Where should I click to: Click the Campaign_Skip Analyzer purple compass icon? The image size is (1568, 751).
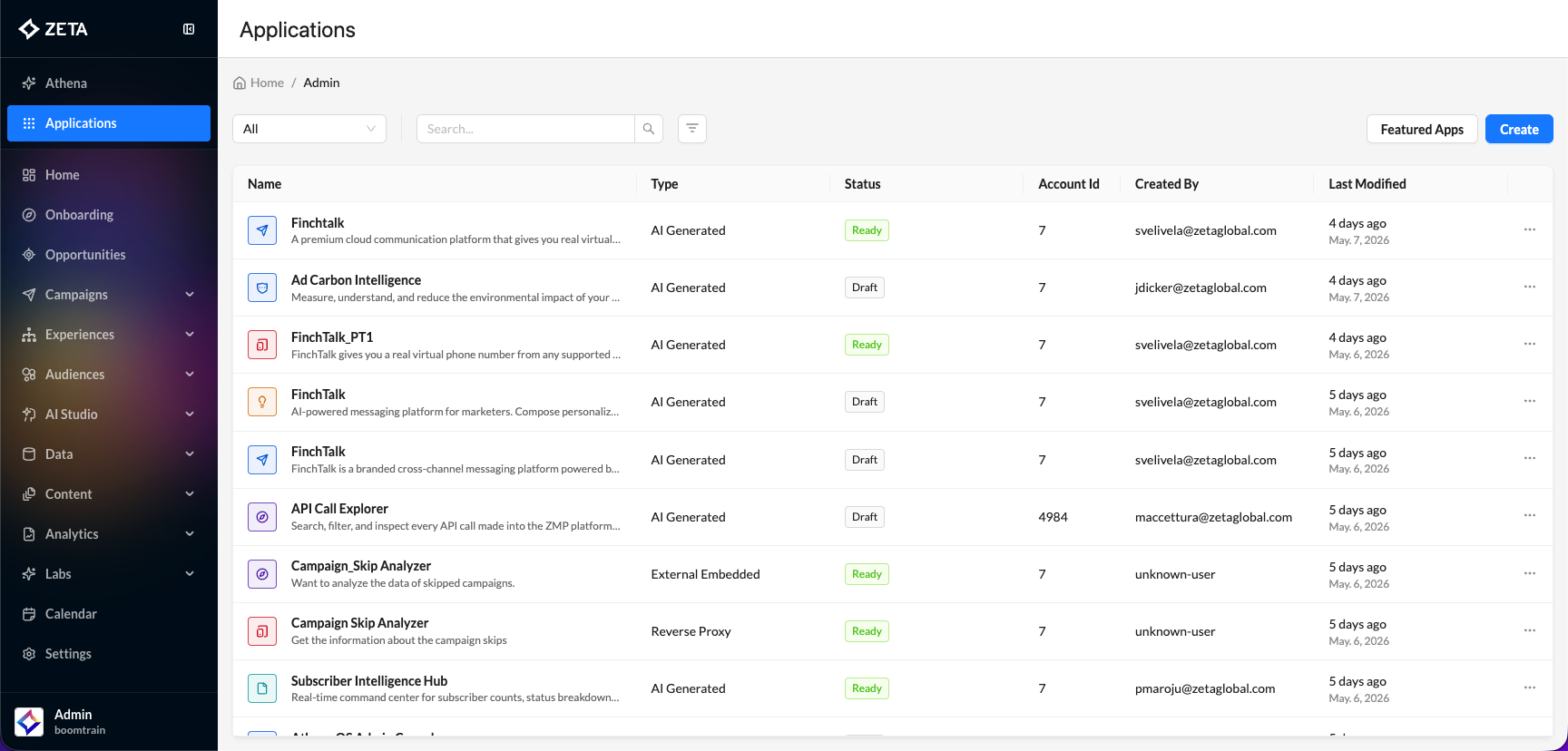click(x=262, y=574)
